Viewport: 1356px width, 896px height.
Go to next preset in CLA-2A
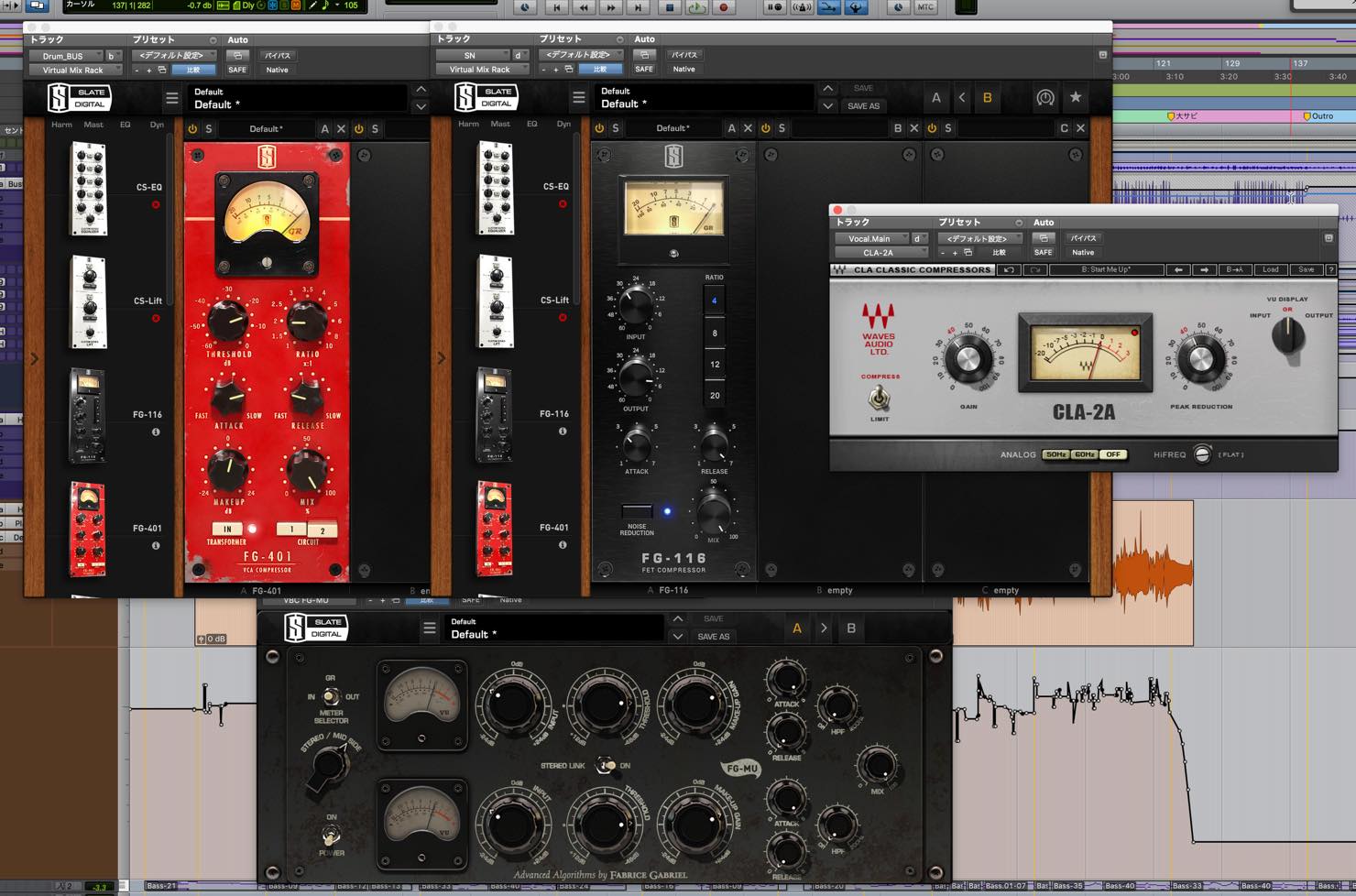[x=1205, y=270]
